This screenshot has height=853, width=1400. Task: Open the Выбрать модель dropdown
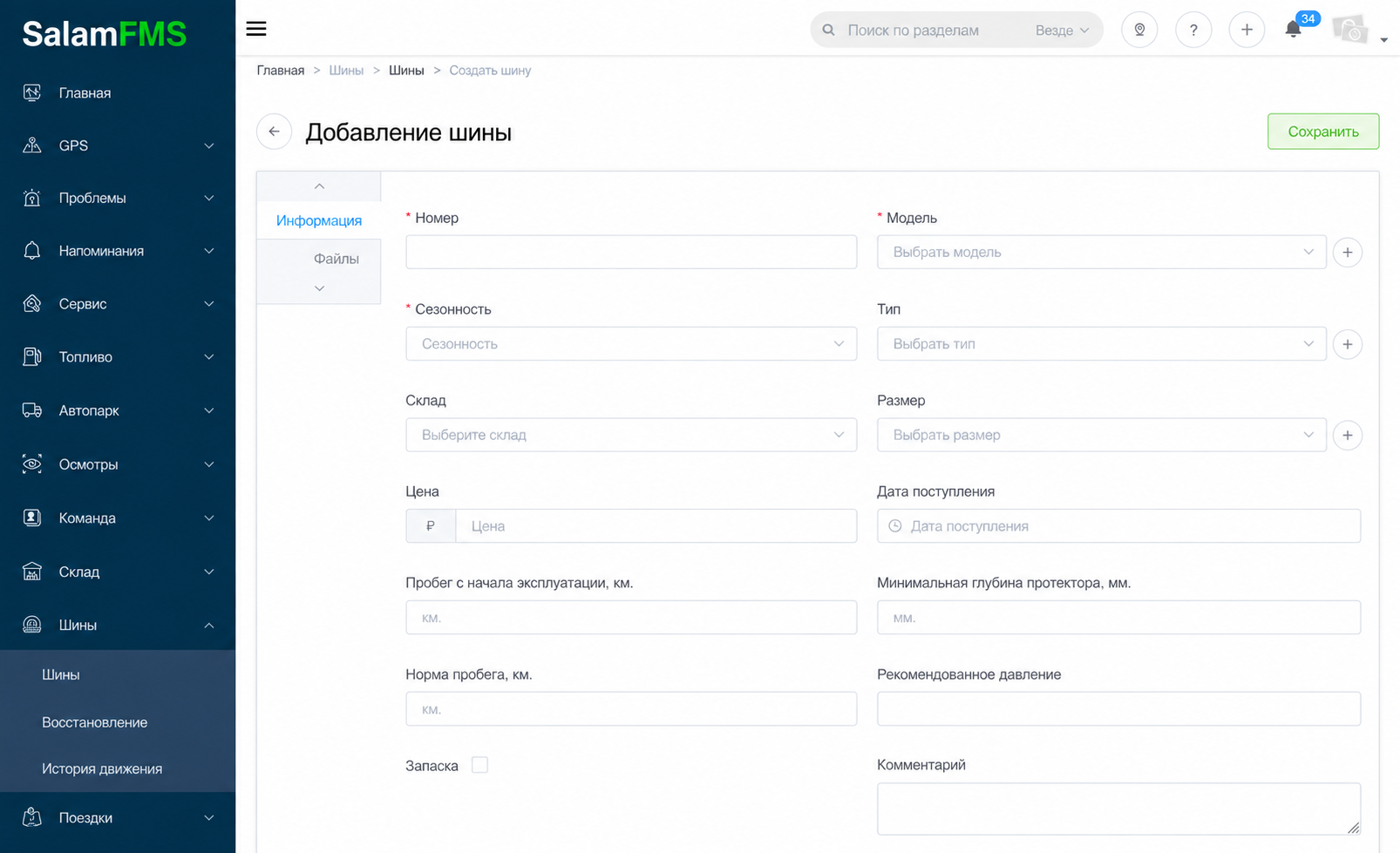click(1102, 253)
